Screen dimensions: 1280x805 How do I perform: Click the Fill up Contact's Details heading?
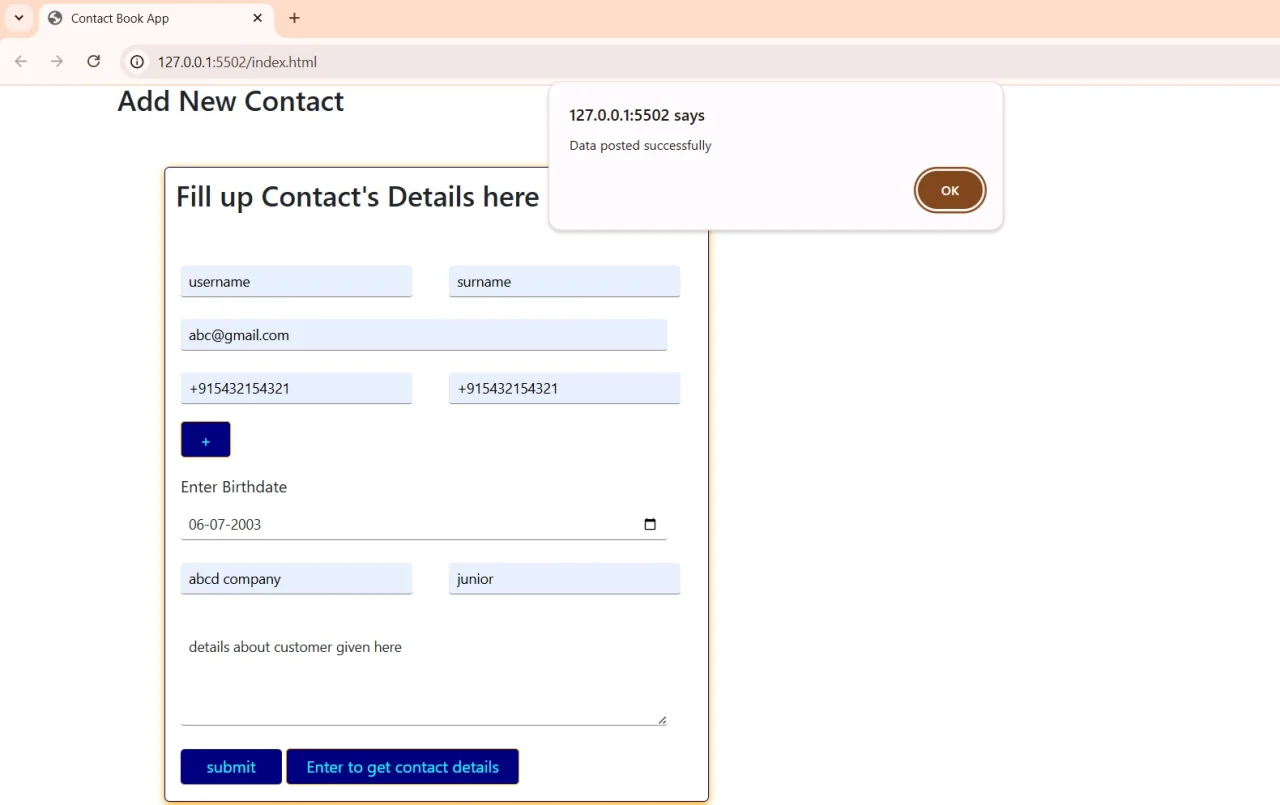point(358,196)
